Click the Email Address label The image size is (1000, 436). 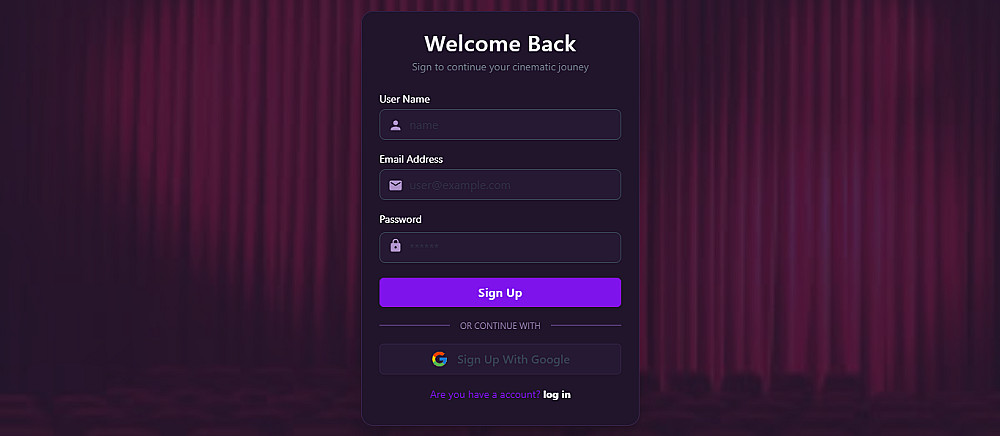(411, 159)
